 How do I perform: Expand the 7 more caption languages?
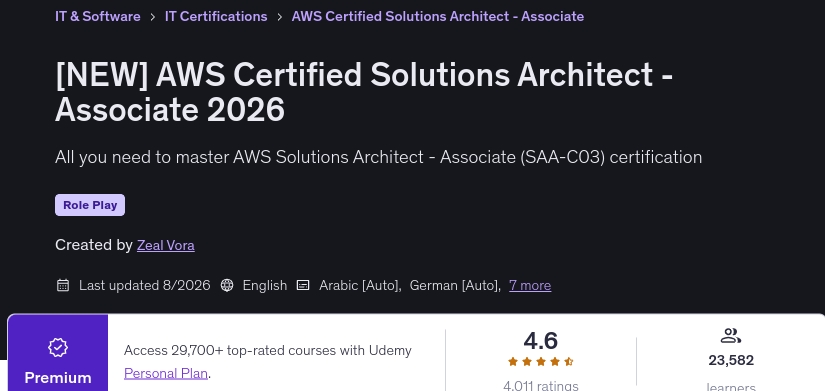pyautogui.click(x=530, y=285)
